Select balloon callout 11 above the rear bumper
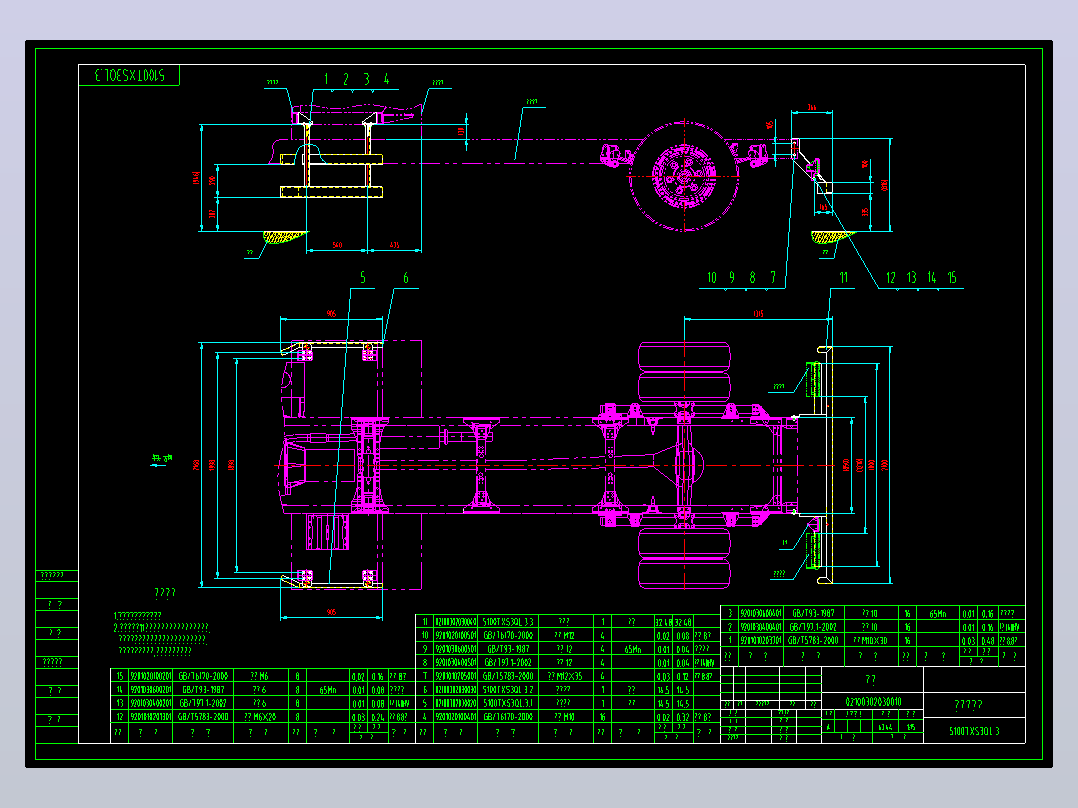Viewport: 1078px width, 808px height. click(844, 277)
